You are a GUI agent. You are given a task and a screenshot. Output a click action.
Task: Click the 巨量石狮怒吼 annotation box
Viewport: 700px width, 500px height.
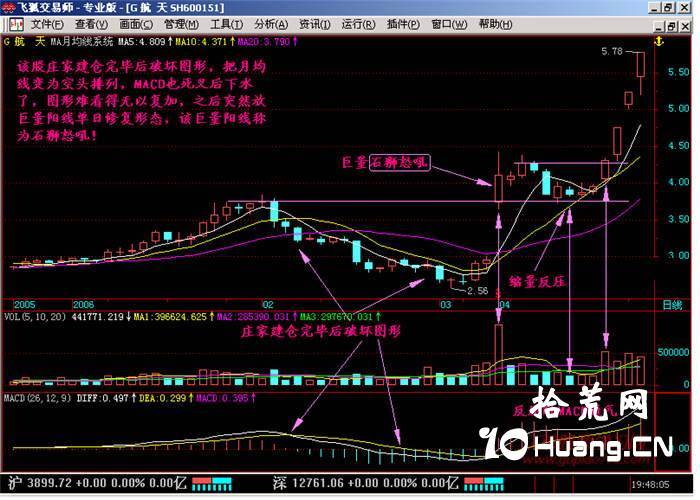coord(400,162)
